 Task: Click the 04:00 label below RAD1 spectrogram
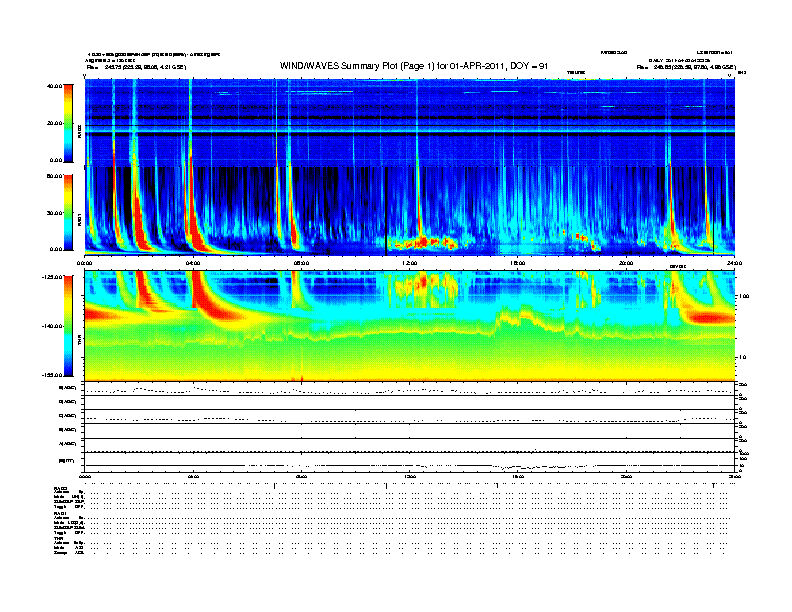(193, 263)
